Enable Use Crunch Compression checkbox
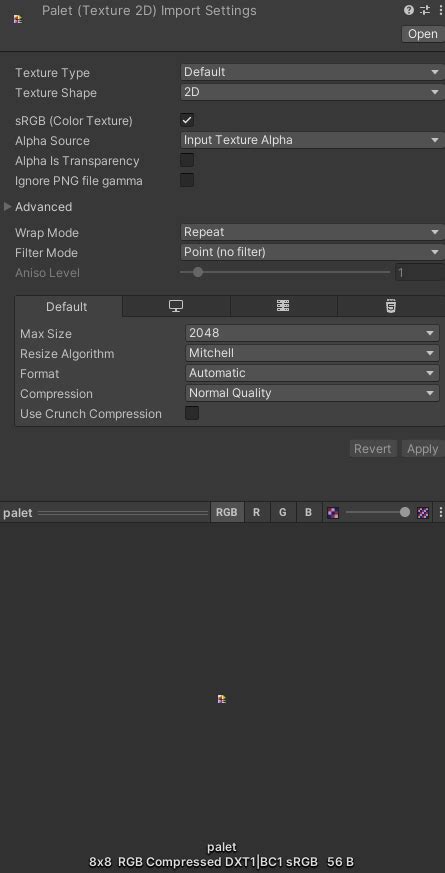445x873 pixels. [x=192, y=413]
